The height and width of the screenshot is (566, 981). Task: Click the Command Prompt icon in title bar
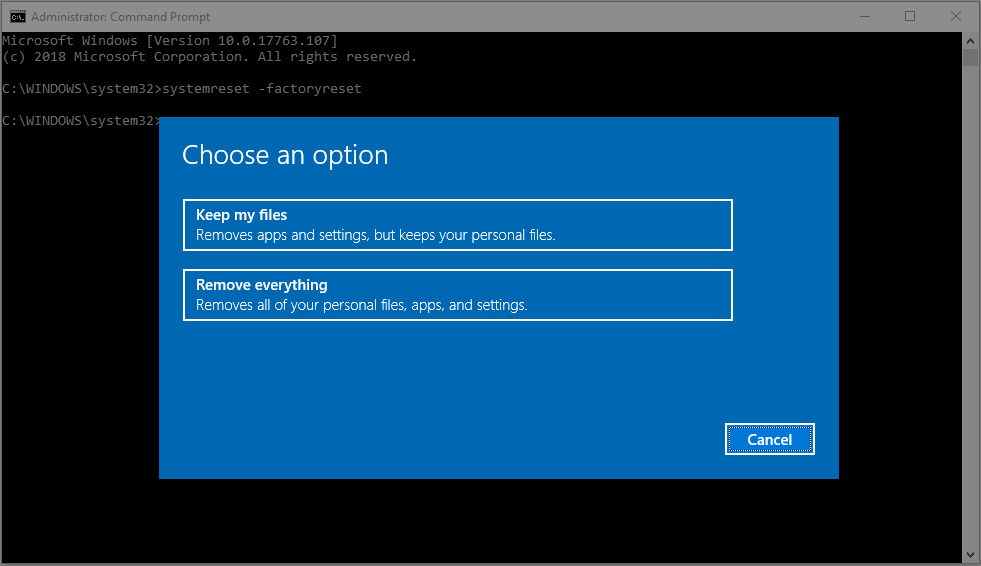(17, 16)
